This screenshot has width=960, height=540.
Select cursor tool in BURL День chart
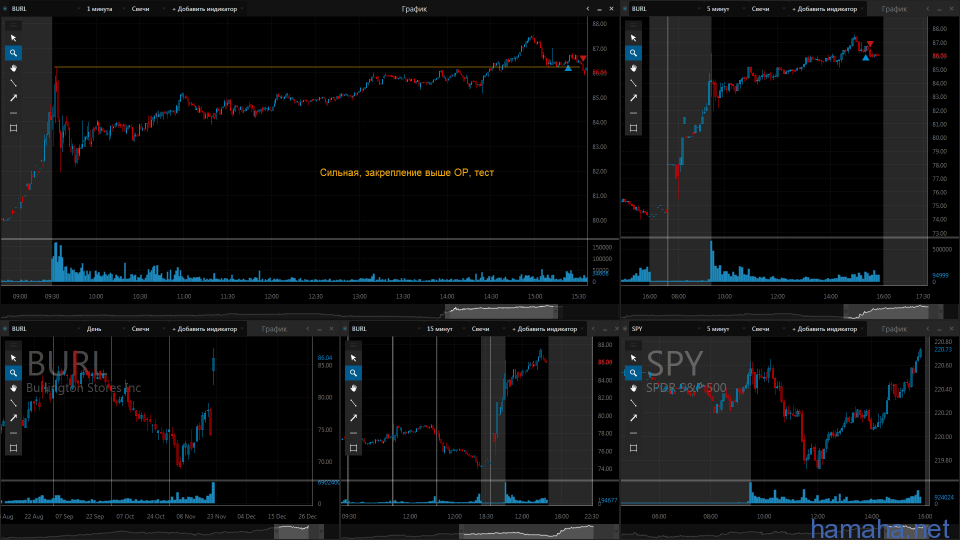13,358
